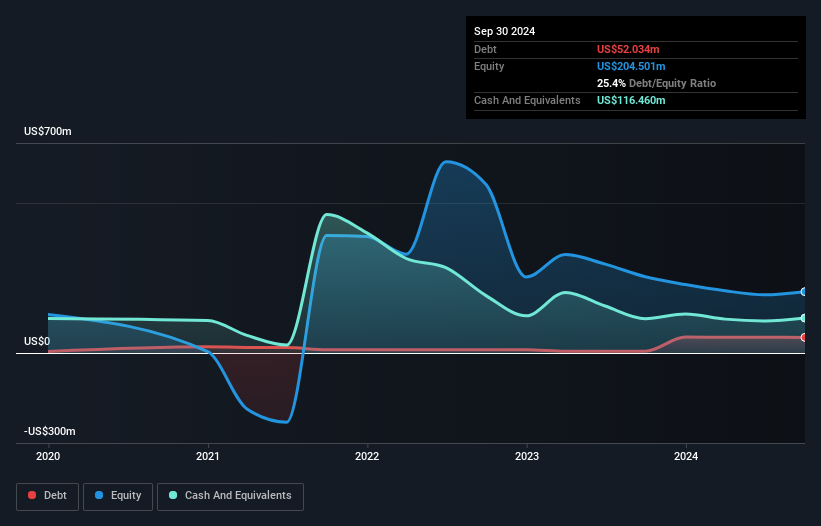Select the teal Cash endpoint marker
The height and width of the screenshot is (526, 821).
803,318
